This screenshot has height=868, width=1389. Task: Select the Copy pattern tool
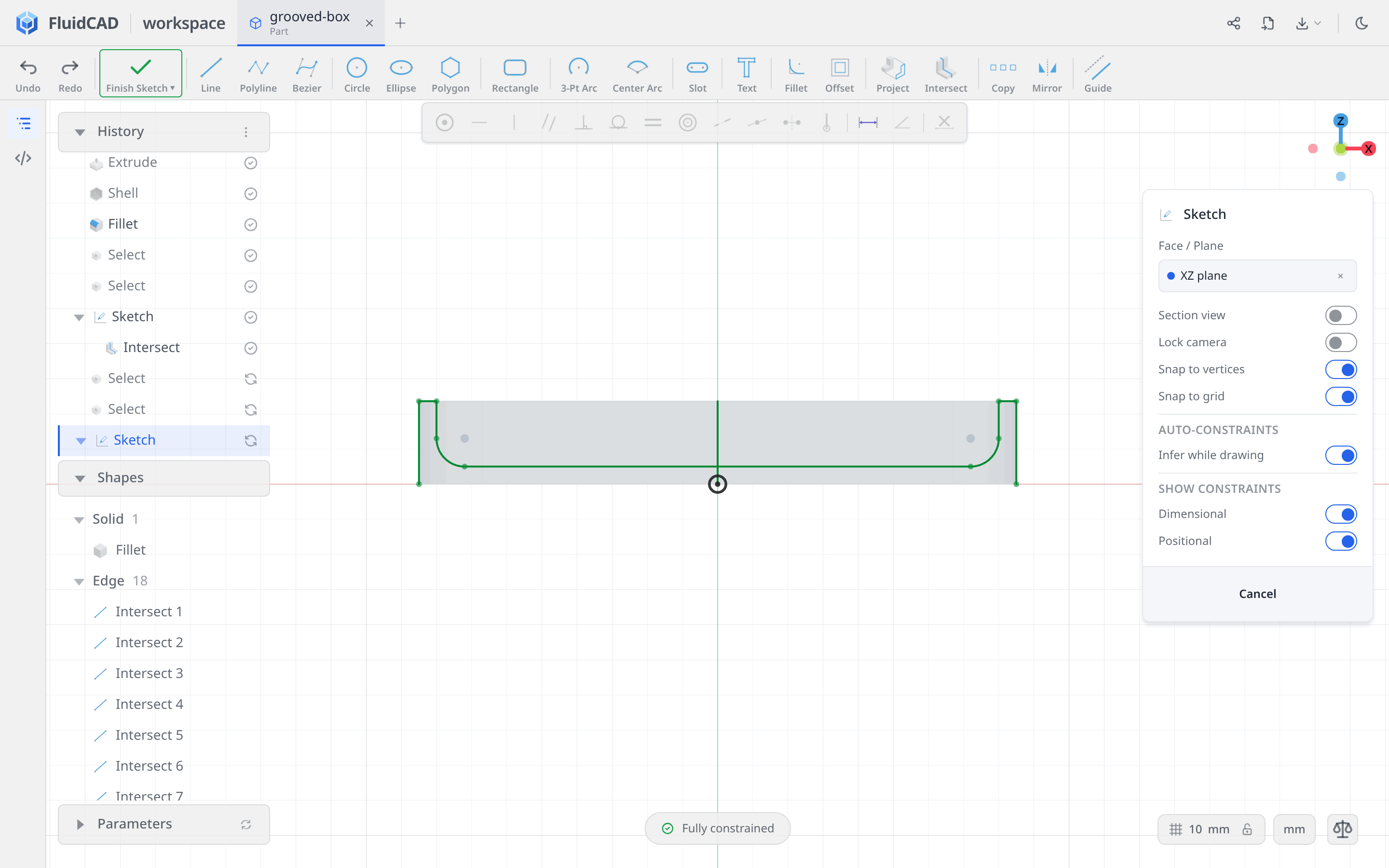coord(1003,75)
